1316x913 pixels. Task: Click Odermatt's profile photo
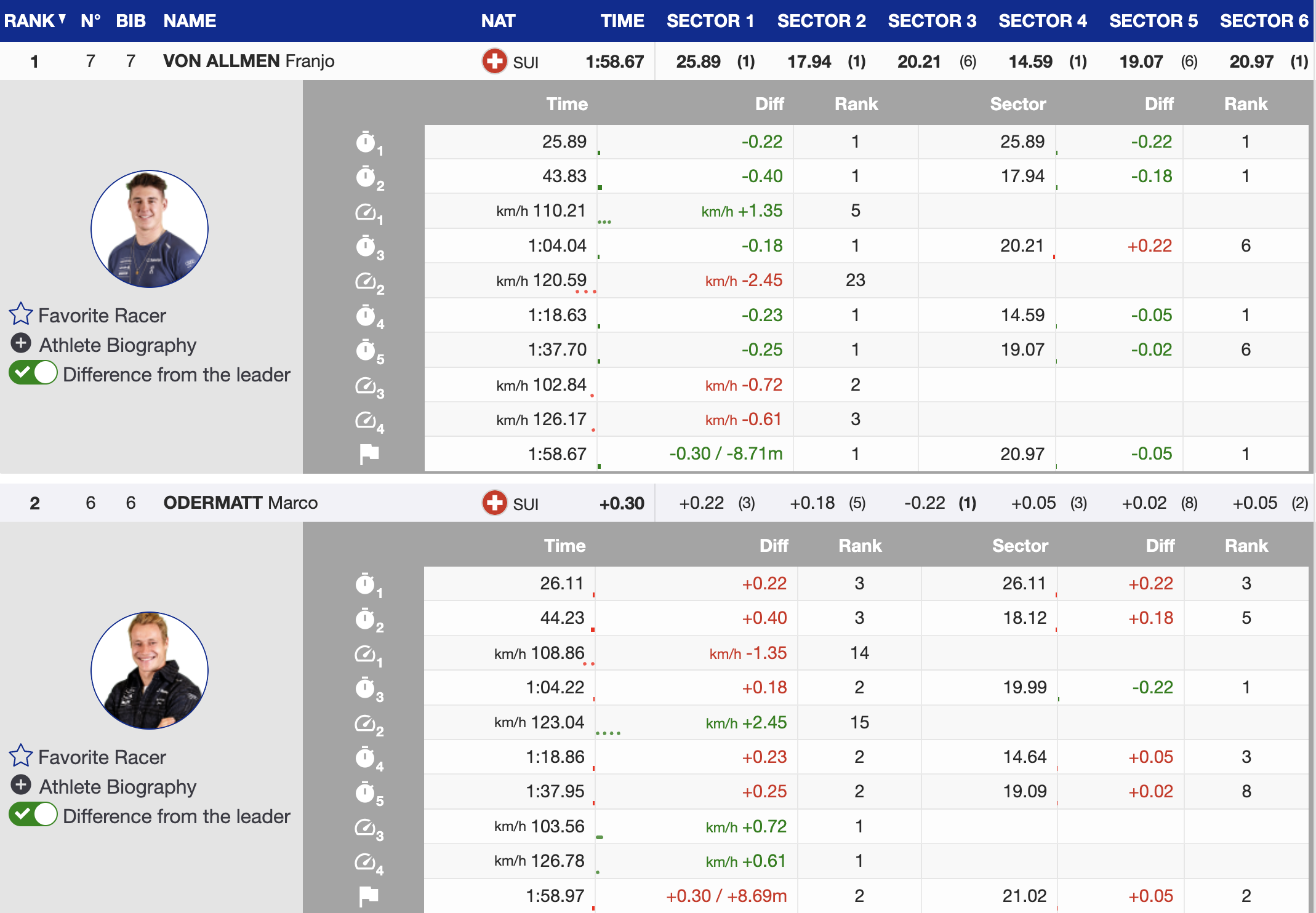click(x=150, y=671)
